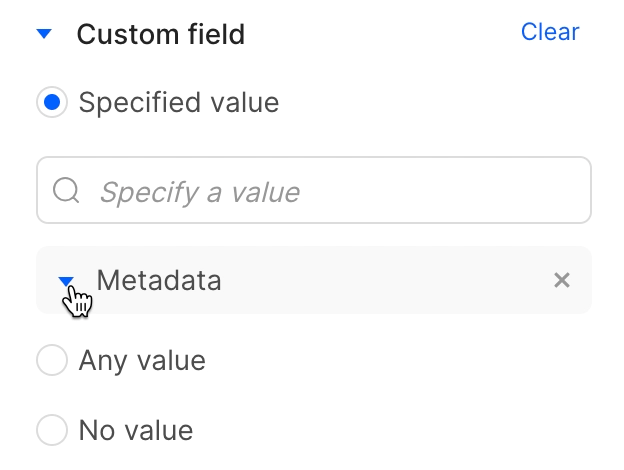Click the Custom field section heading

[160, 34]
